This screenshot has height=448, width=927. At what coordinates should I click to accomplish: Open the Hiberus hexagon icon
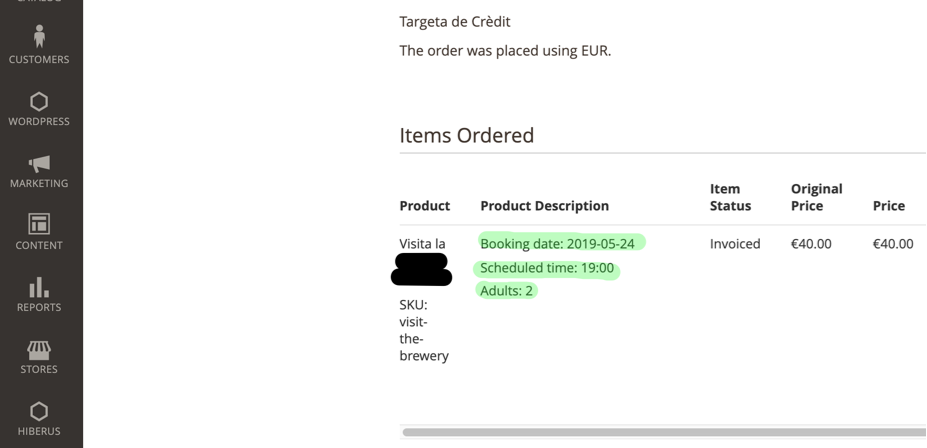39,411
